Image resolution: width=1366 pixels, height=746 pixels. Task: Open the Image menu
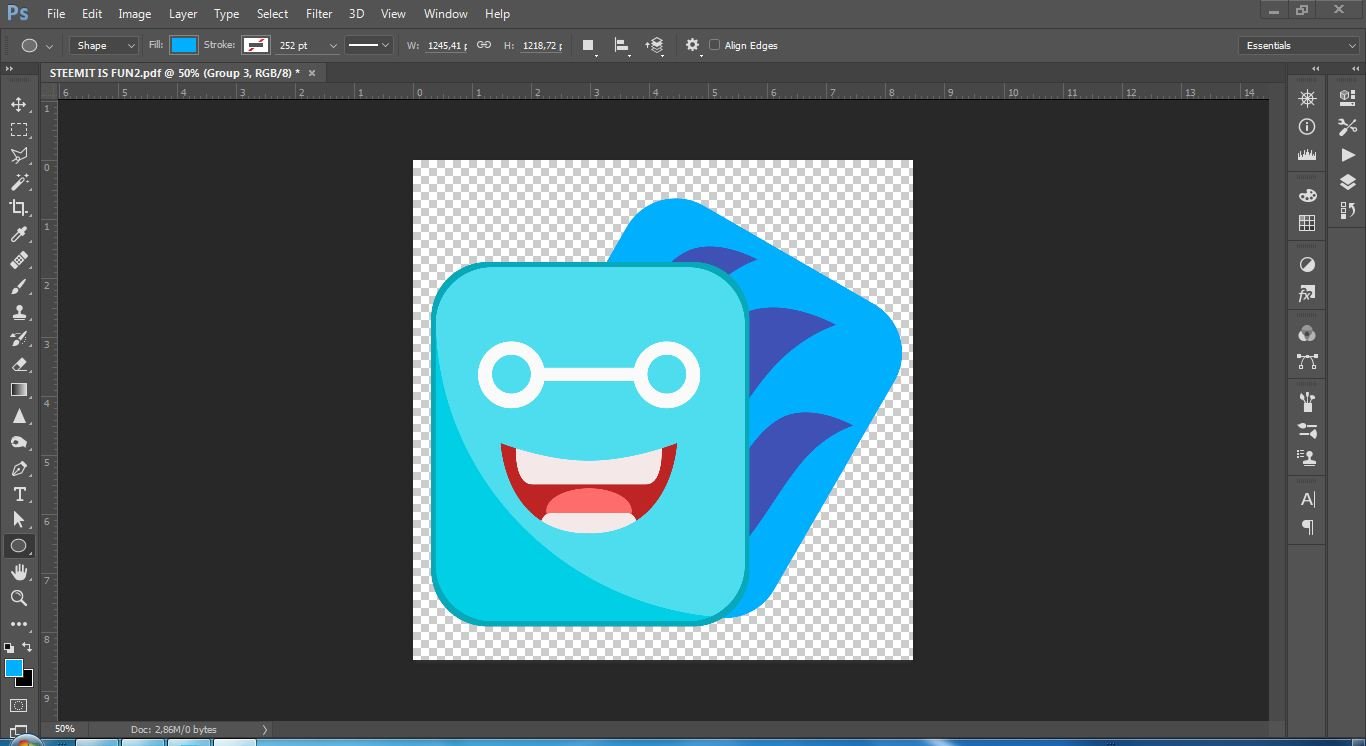click(x=135, y=14)
